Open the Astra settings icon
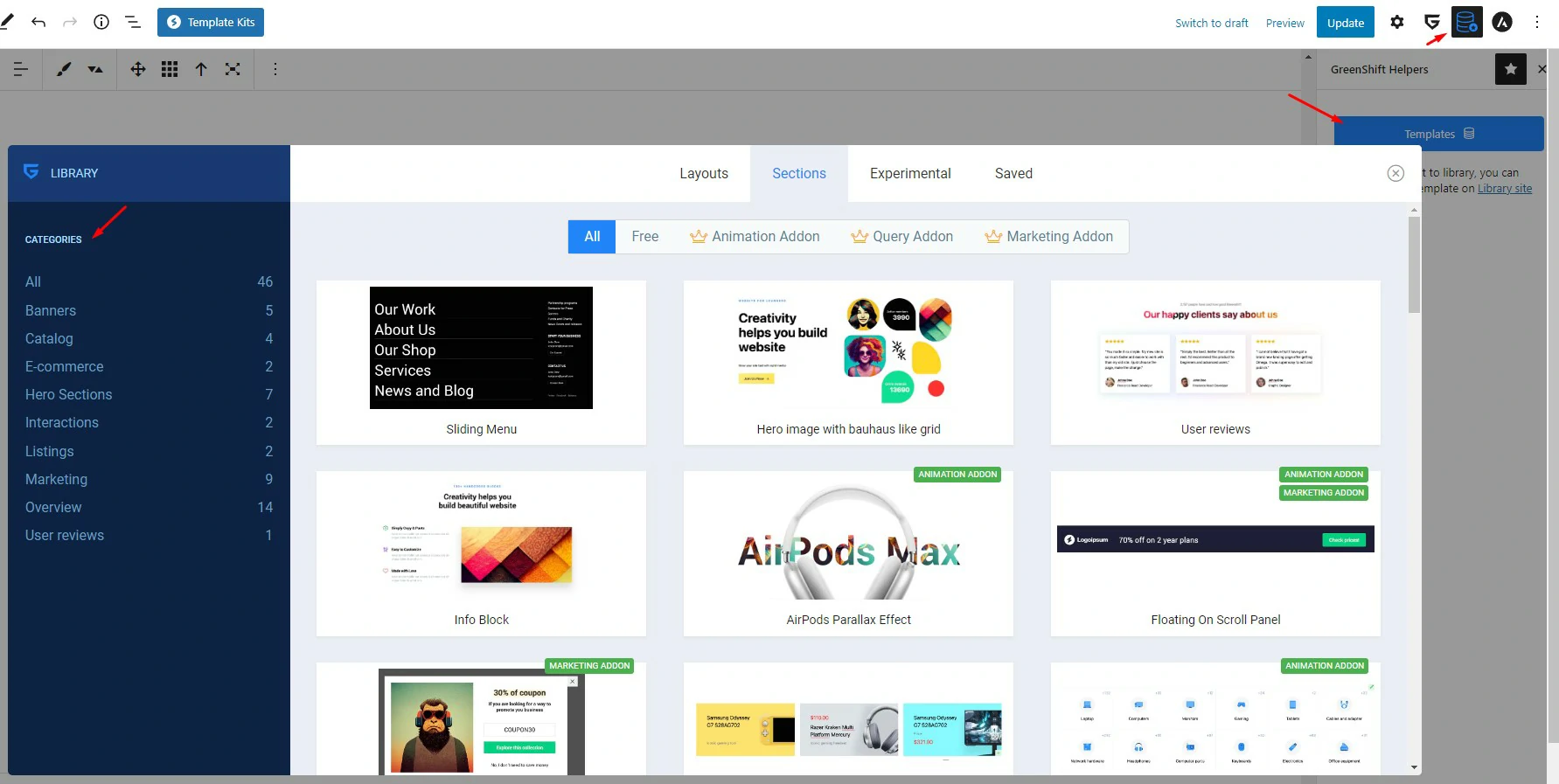 click(1502, 22)
